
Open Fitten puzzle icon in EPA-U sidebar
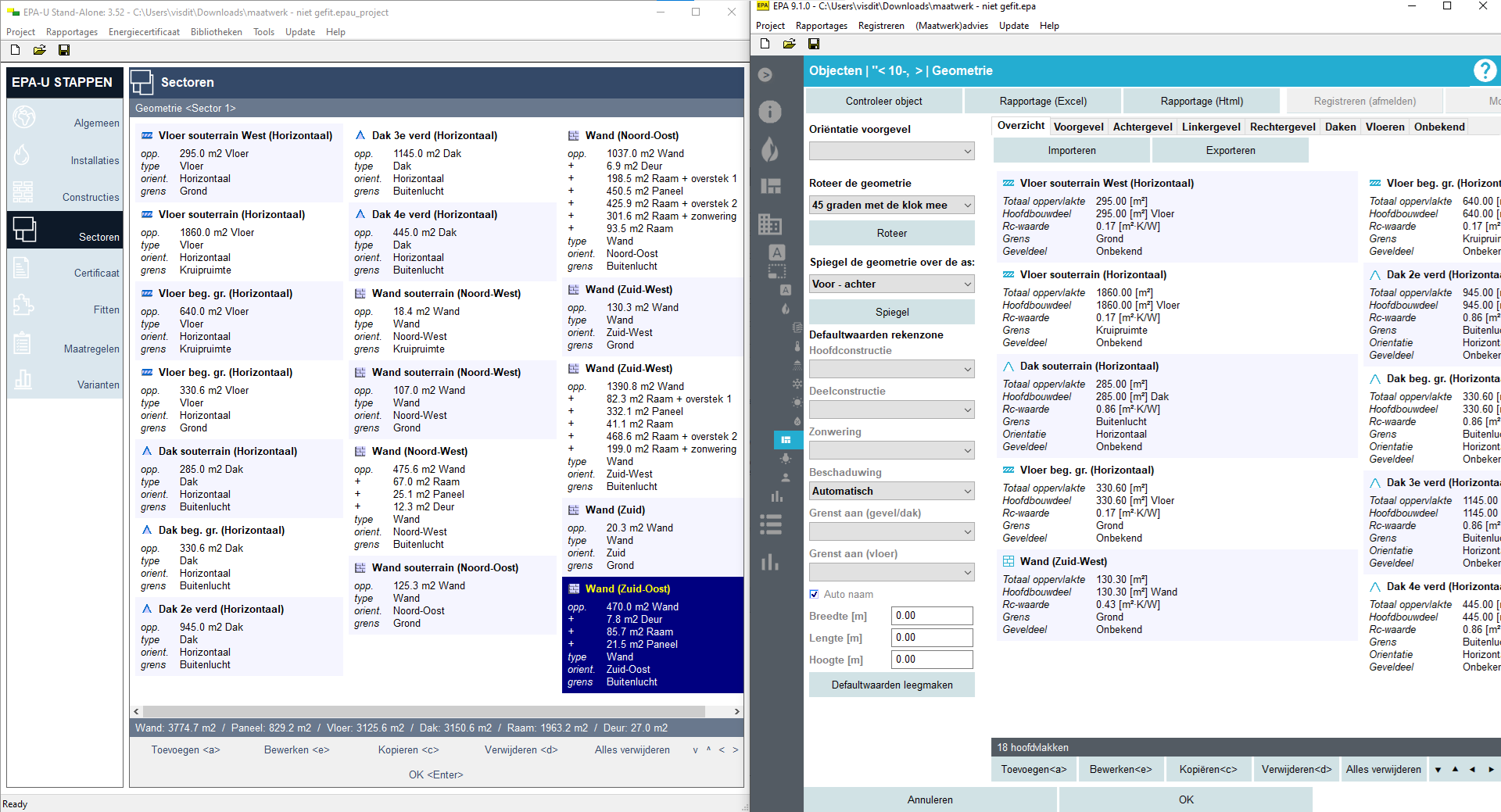23,305
